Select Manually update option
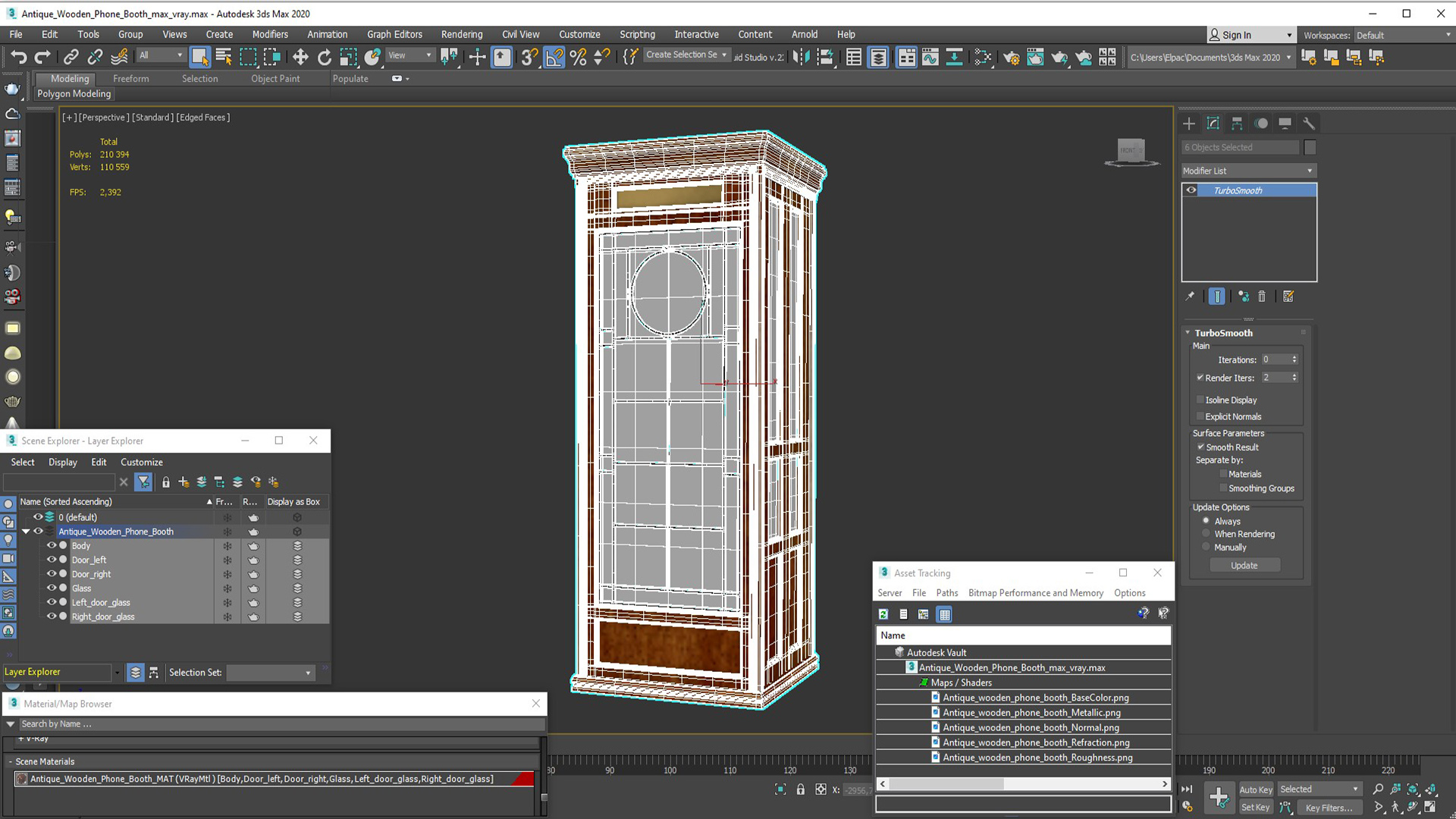1456x819 pixels. [1206, 547]
